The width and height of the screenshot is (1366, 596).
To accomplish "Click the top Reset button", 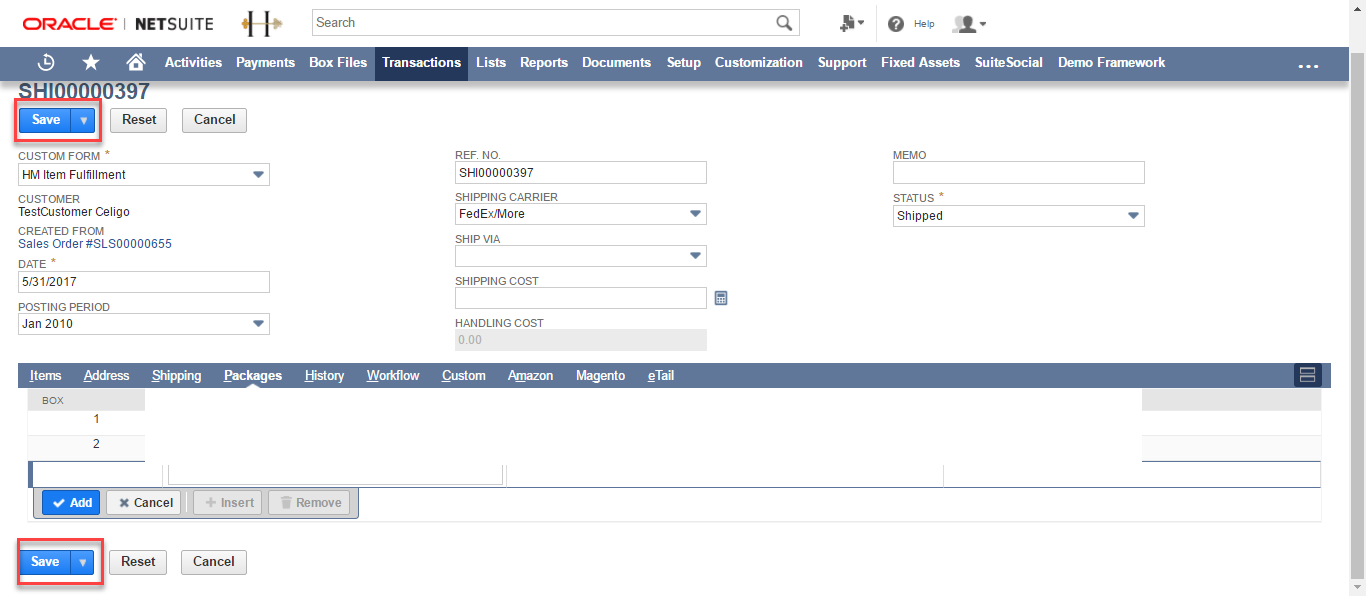I will pos(139,120).
